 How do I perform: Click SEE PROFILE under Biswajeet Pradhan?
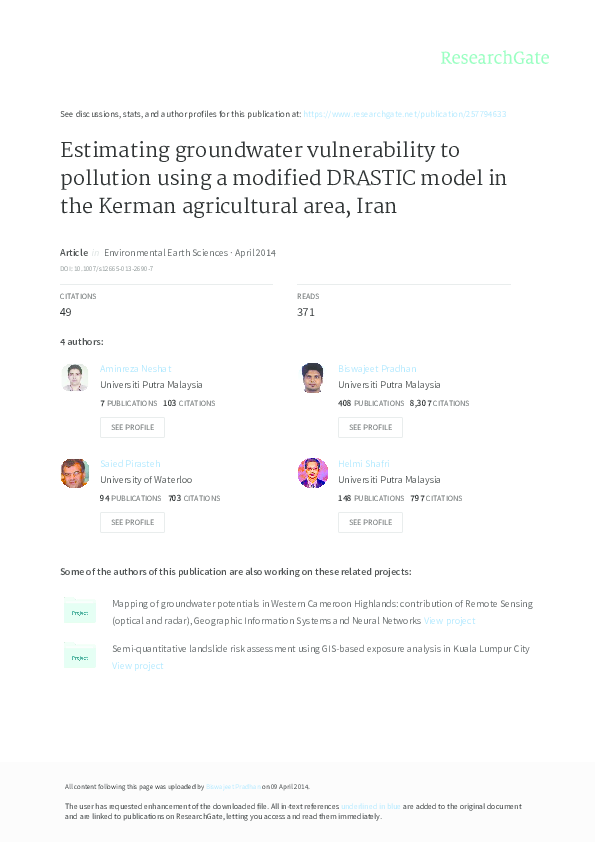point(370,427)
